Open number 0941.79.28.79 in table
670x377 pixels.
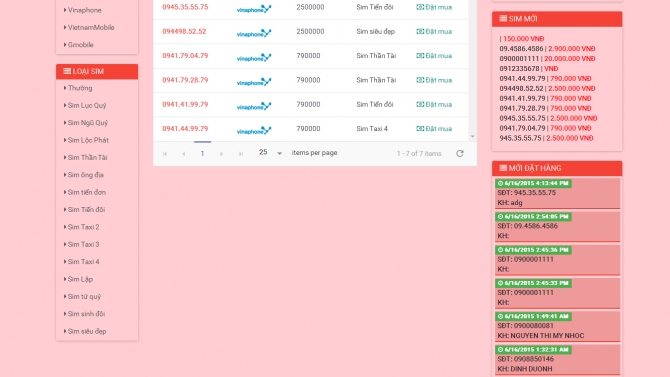185,80
